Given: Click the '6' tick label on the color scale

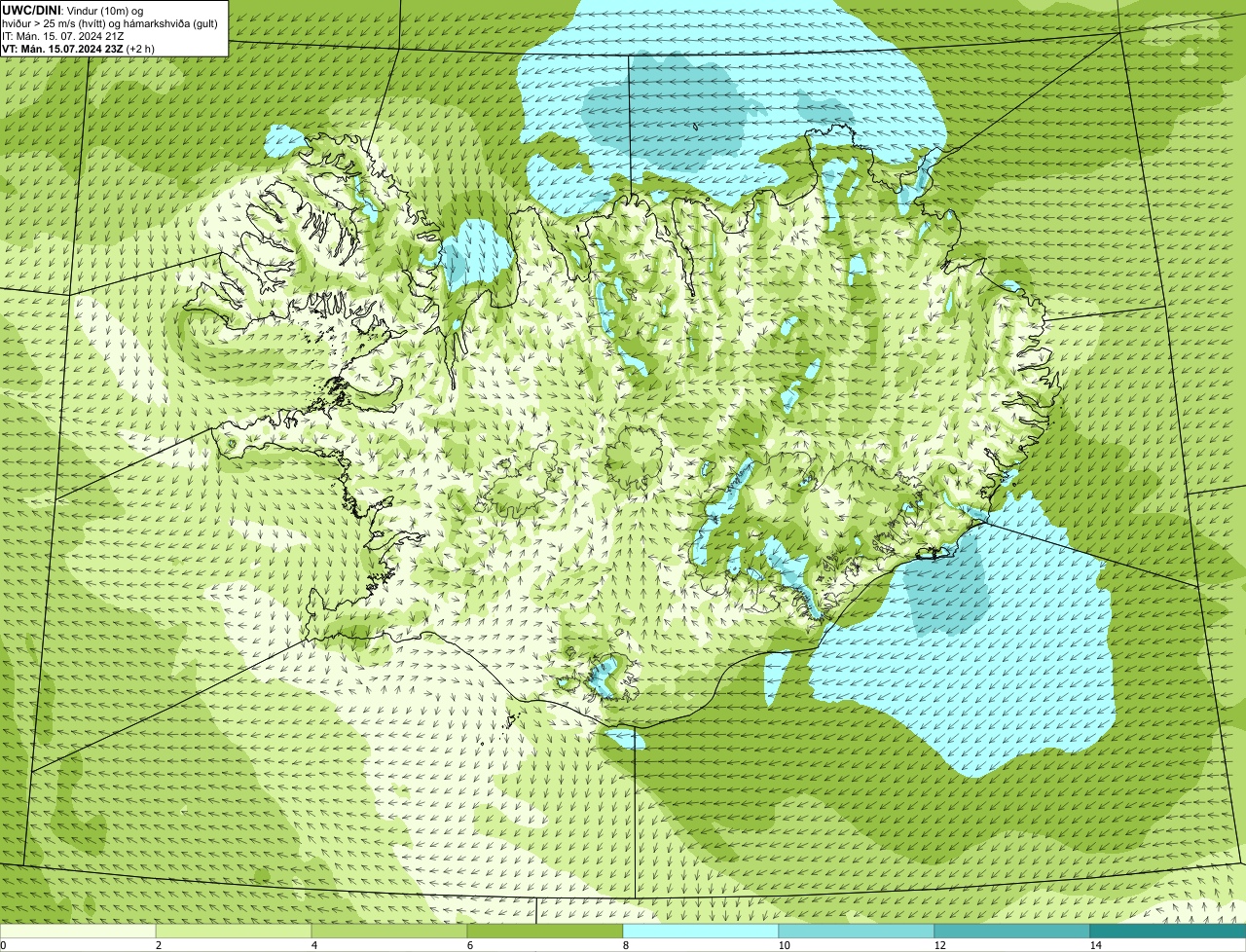Looking at the screenshot, I should pos(469,945).
